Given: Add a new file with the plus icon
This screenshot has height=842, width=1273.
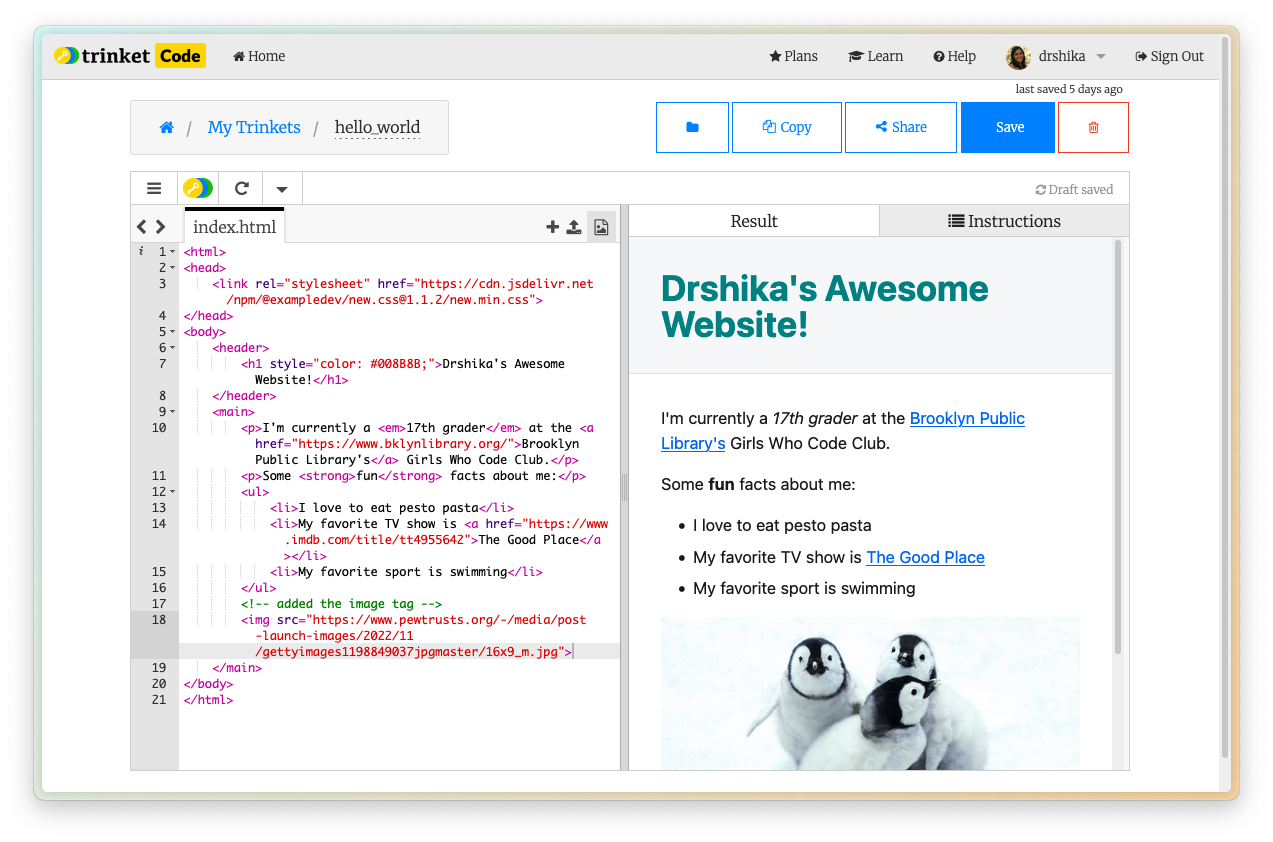Looking at the screenshot, I should pyautogui.click(x=552, y=227).
